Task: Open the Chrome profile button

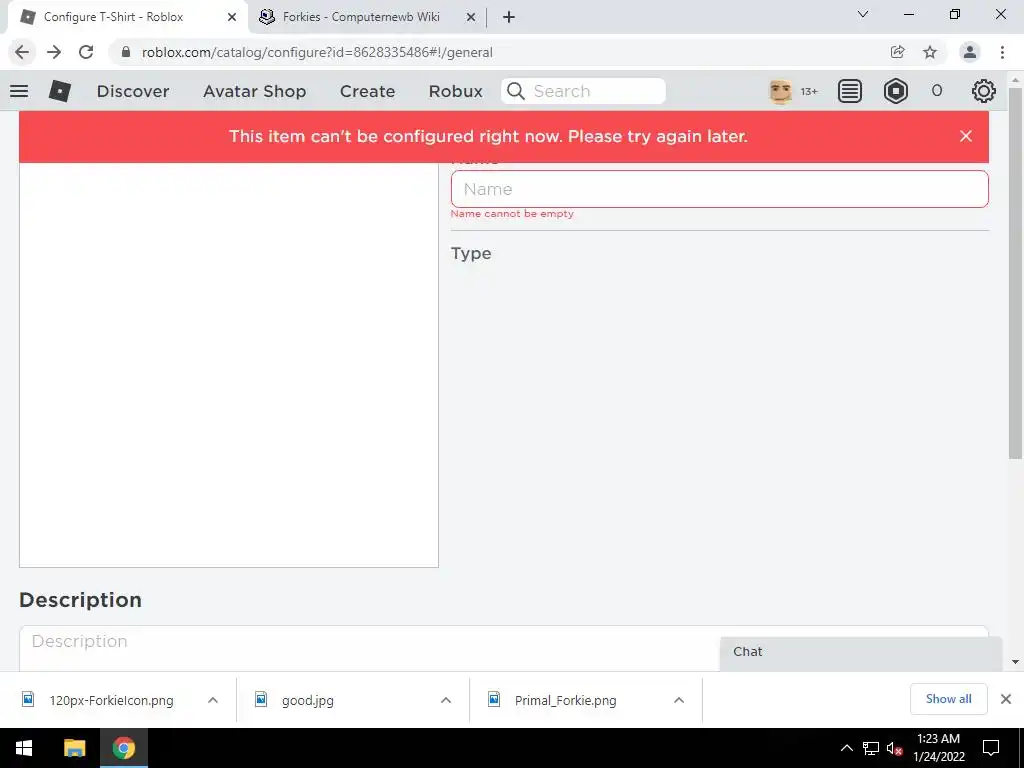Action: pos(970,52)
